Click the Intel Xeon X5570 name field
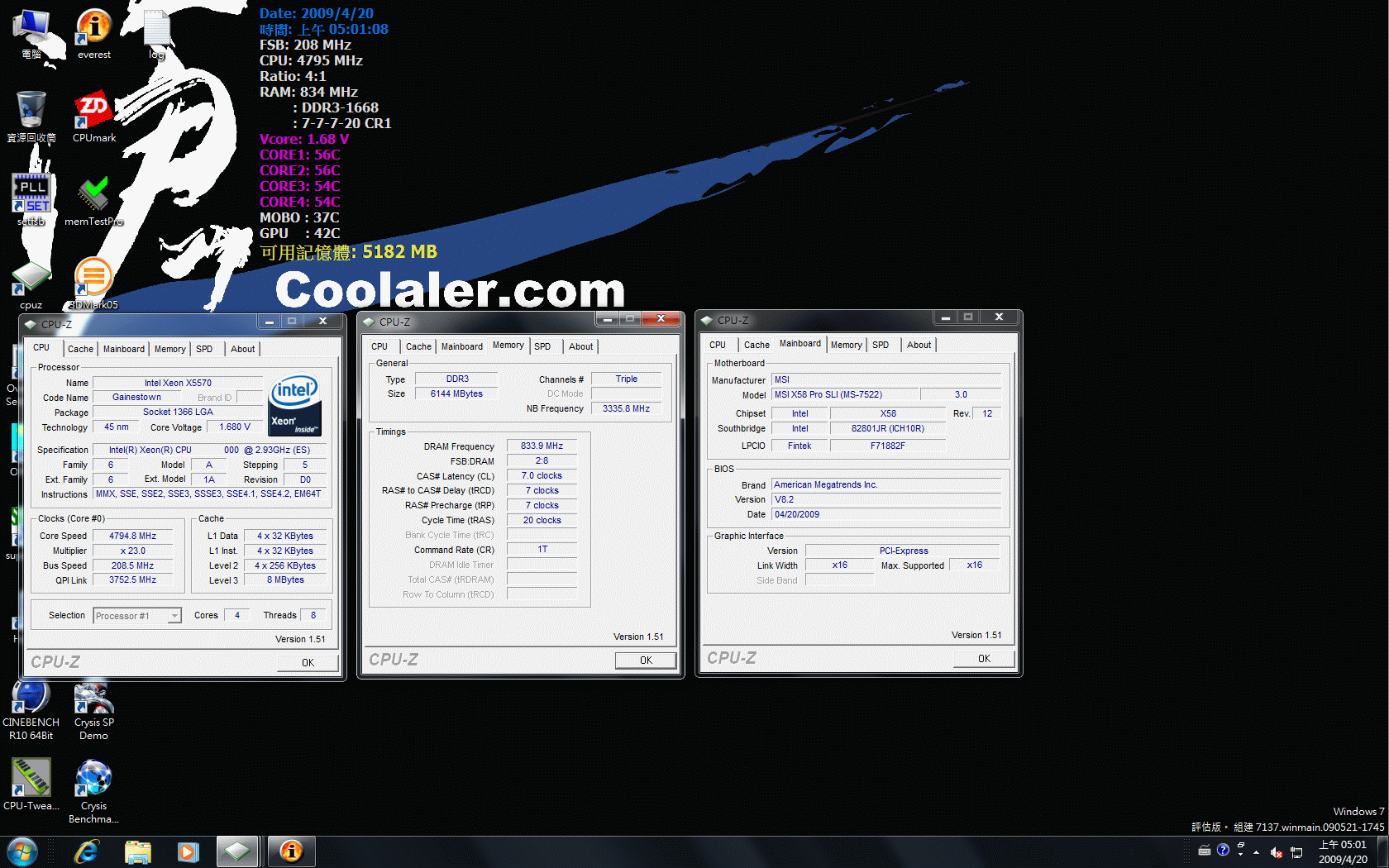Screen dimensions: 1389x868 tap(178, 383)
